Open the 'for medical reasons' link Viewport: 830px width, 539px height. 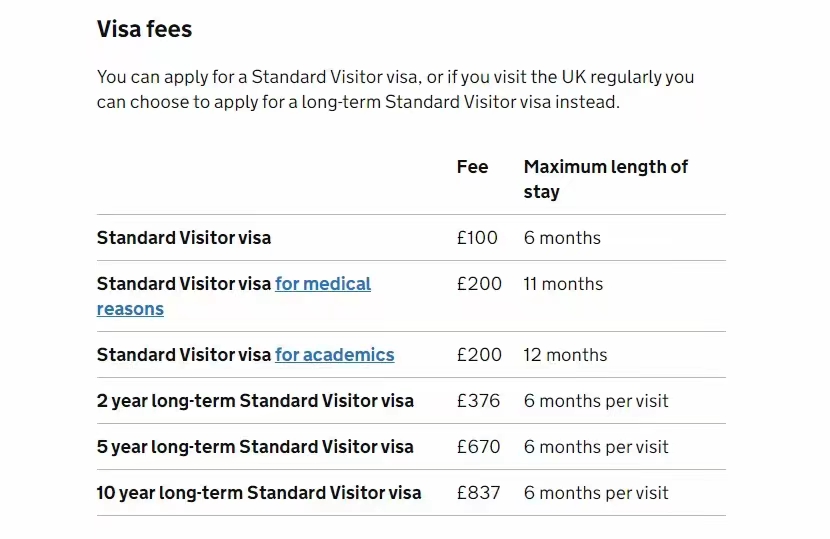tap(322, 284)
